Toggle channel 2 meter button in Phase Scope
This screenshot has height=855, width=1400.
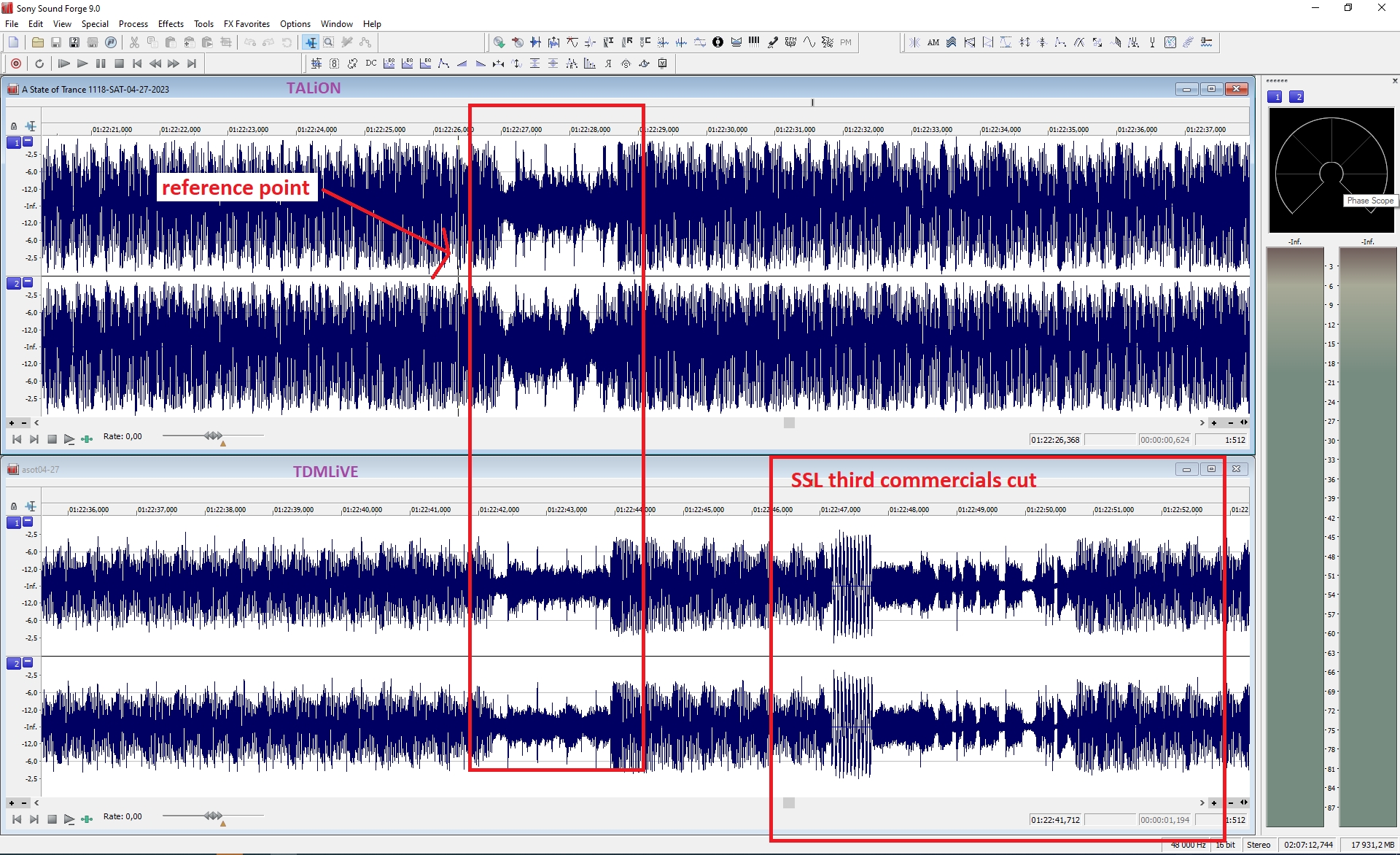pos(1296,97)
